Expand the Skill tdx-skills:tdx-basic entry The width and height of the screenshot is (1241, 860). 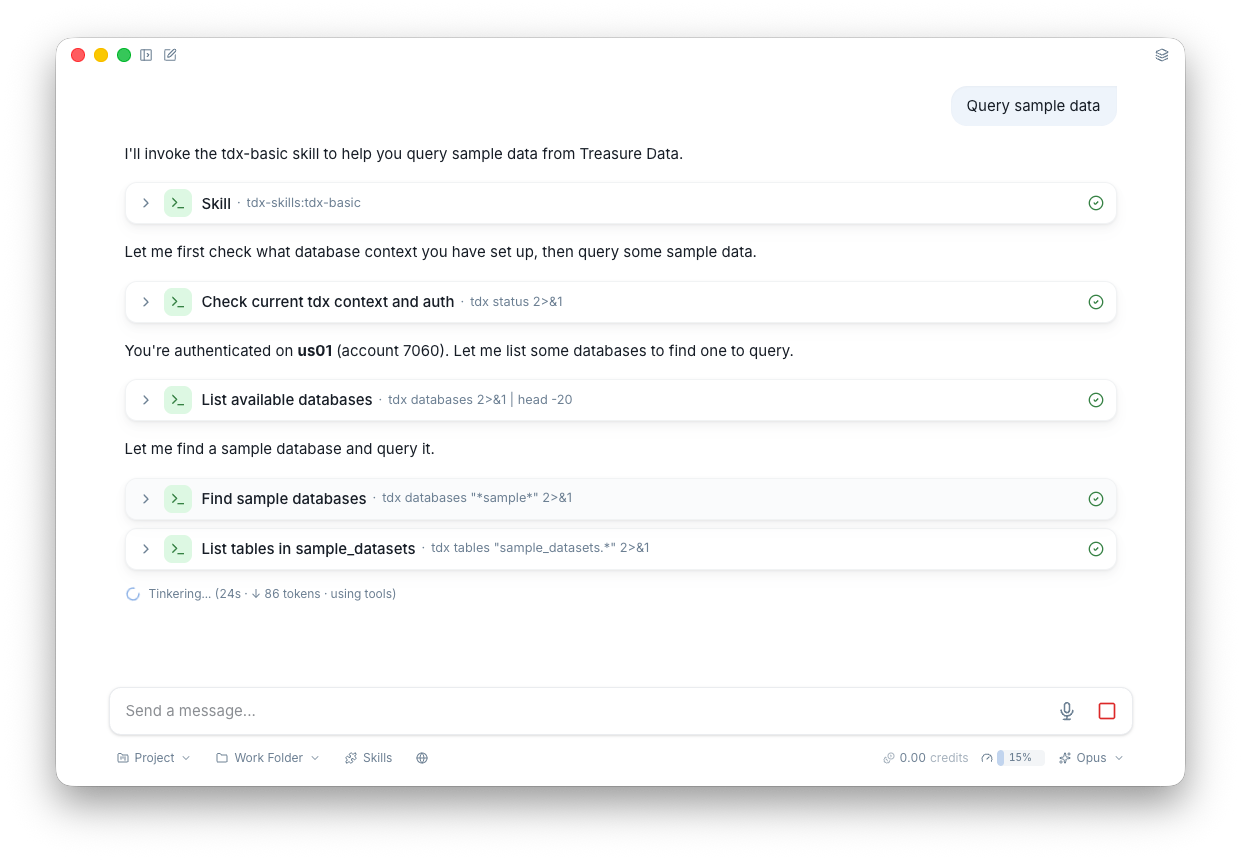146,203
